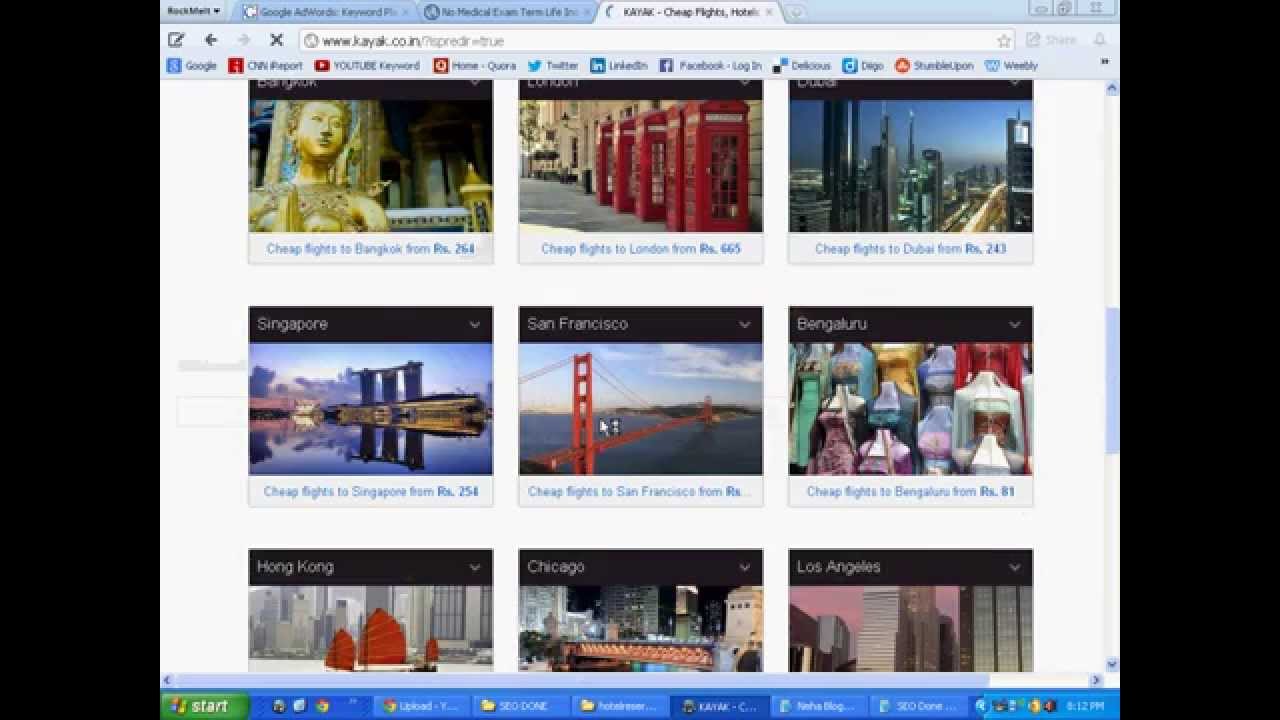Expand the San Francisco card dropdown arrow
1280x720 pixels.
(744, 324)
